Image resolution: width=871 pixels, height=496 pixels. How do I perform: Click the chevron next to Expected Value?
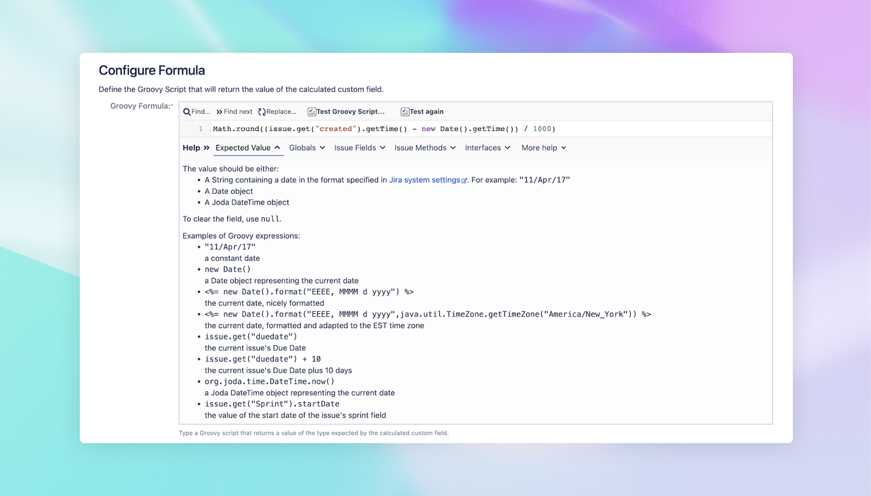point(277,148)
